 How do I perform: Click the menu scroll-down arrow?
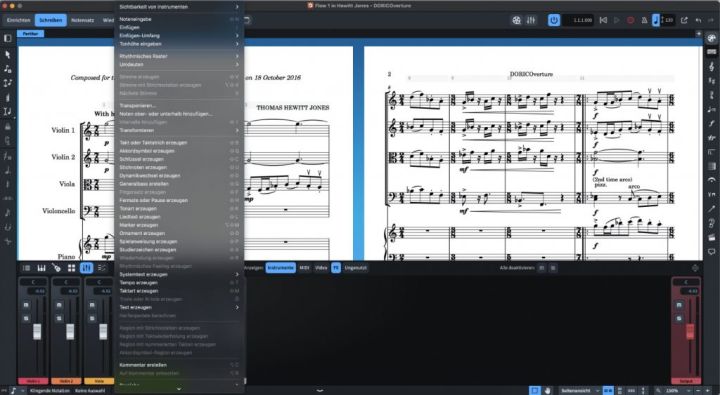tap(179, 389)
